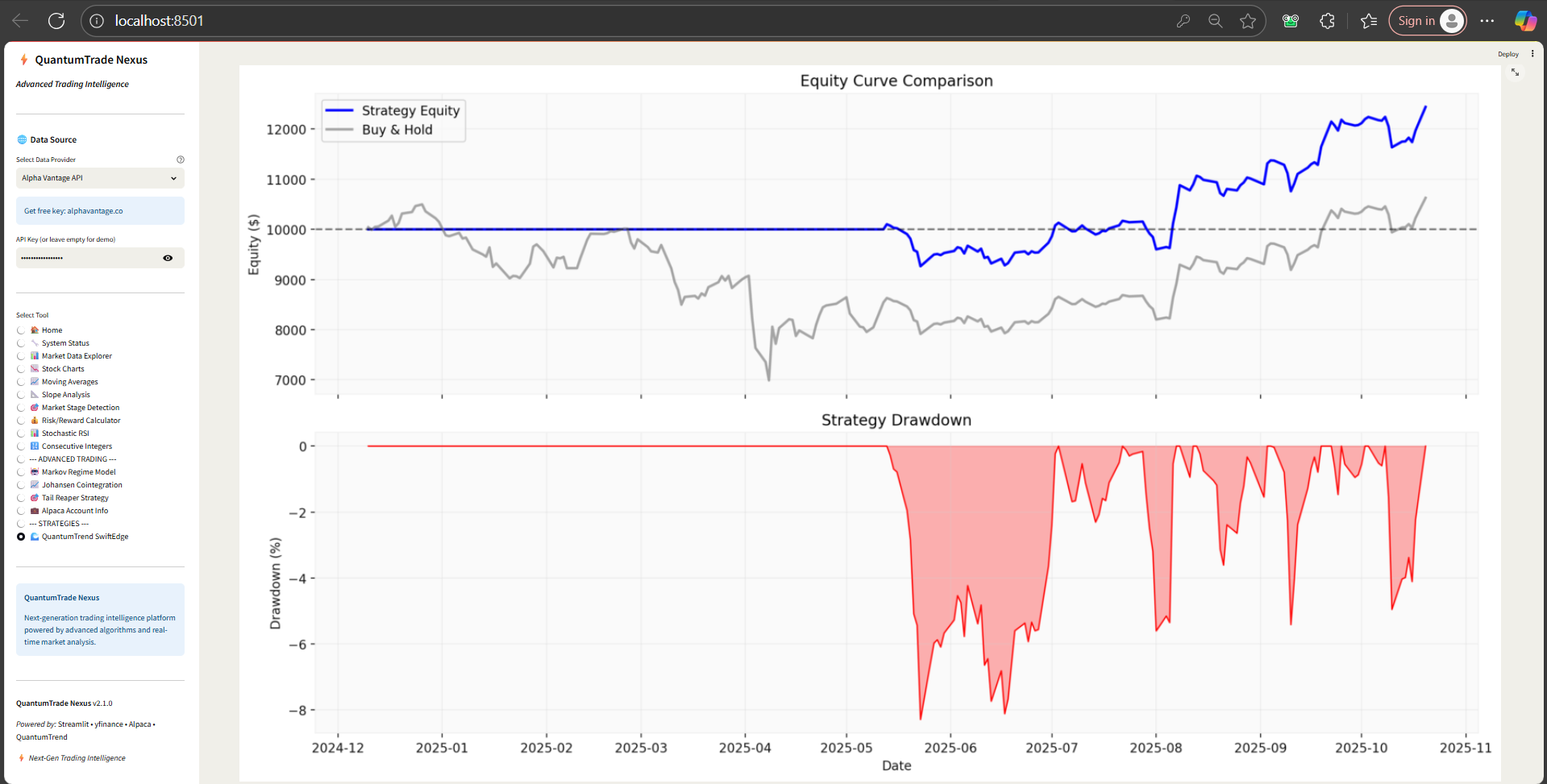1547x784 pixels.
Task: Select the System Status tool
Action: pos(21,343)
